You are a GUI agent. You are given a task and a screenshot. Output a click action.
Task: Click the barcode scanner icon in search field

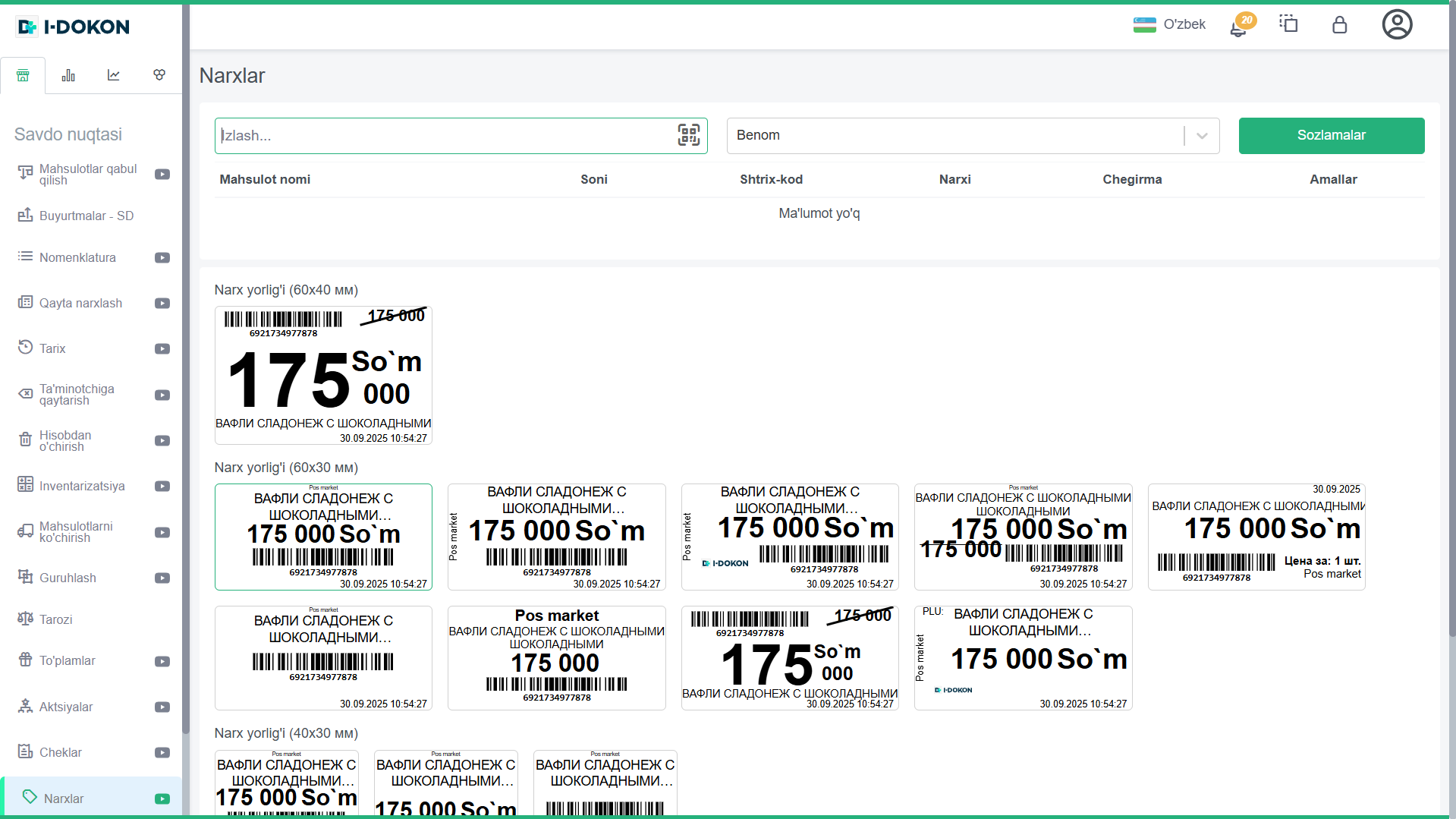[x=688, y=135]
